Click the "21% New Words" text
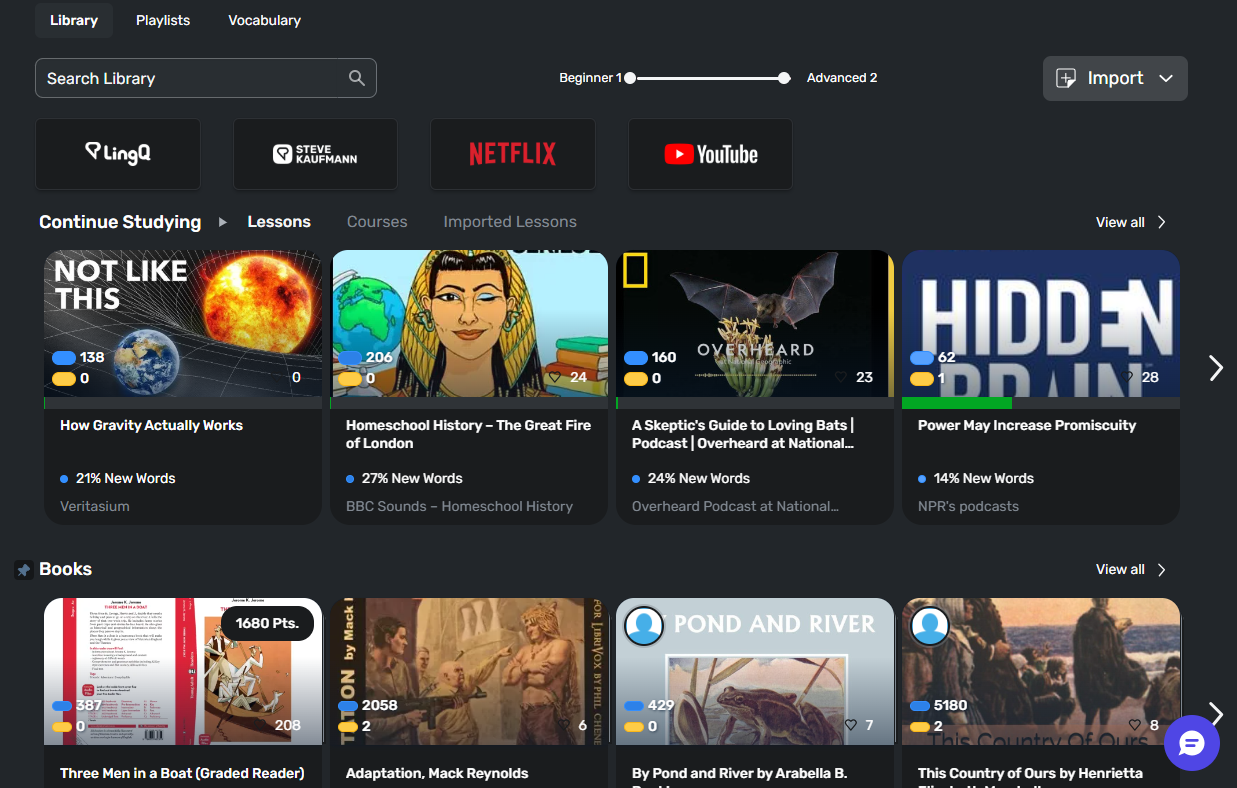Viewport: 1237px width, 788px height. (x=125, y=479)
